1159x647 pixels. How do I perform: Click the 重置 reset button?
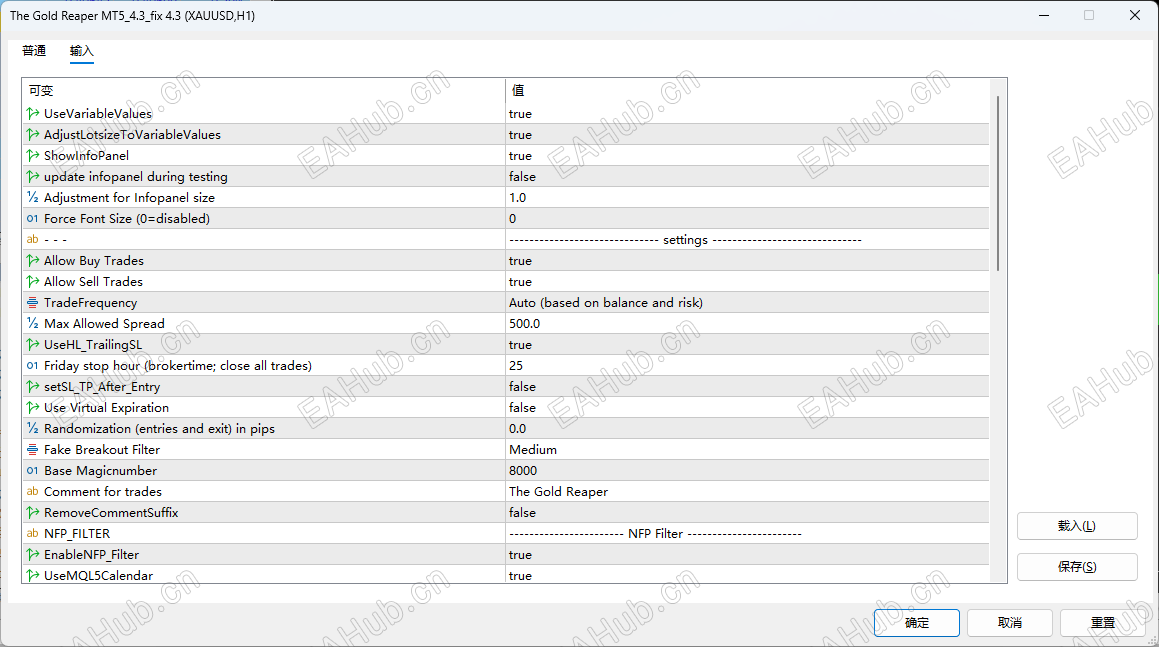1103,623
